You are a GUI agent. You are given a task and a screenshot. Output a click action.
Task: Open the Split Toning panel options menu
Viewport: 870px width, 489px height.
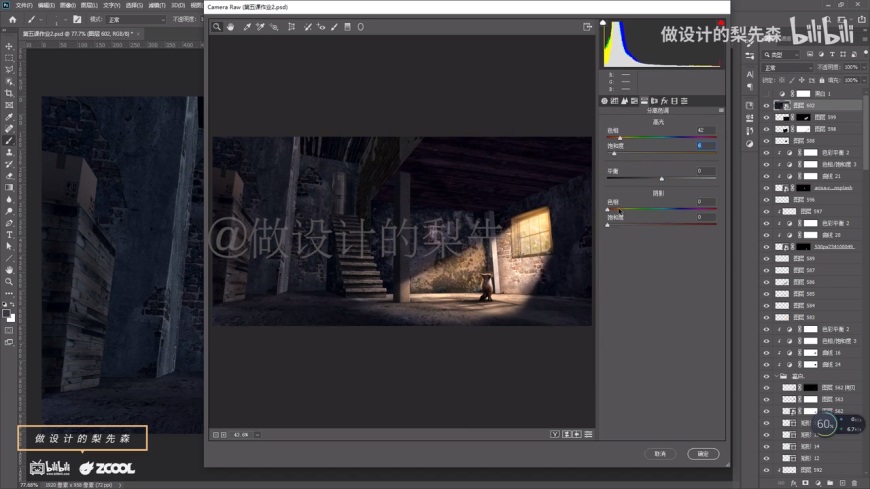click(x=721, y=110)
